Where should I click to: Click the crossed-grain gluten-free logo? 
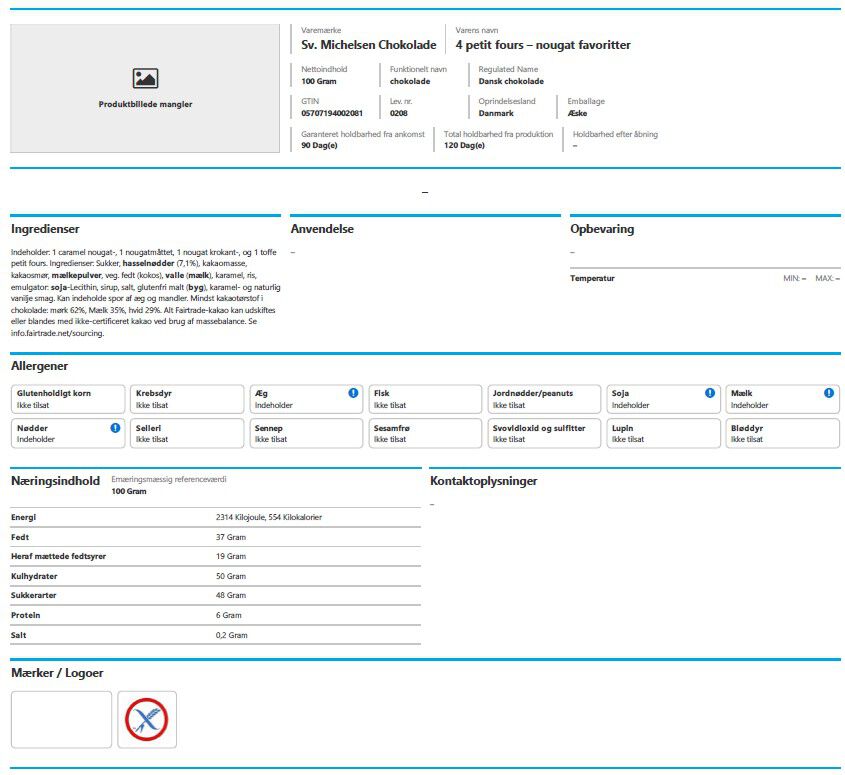click(x=147, y=719)
